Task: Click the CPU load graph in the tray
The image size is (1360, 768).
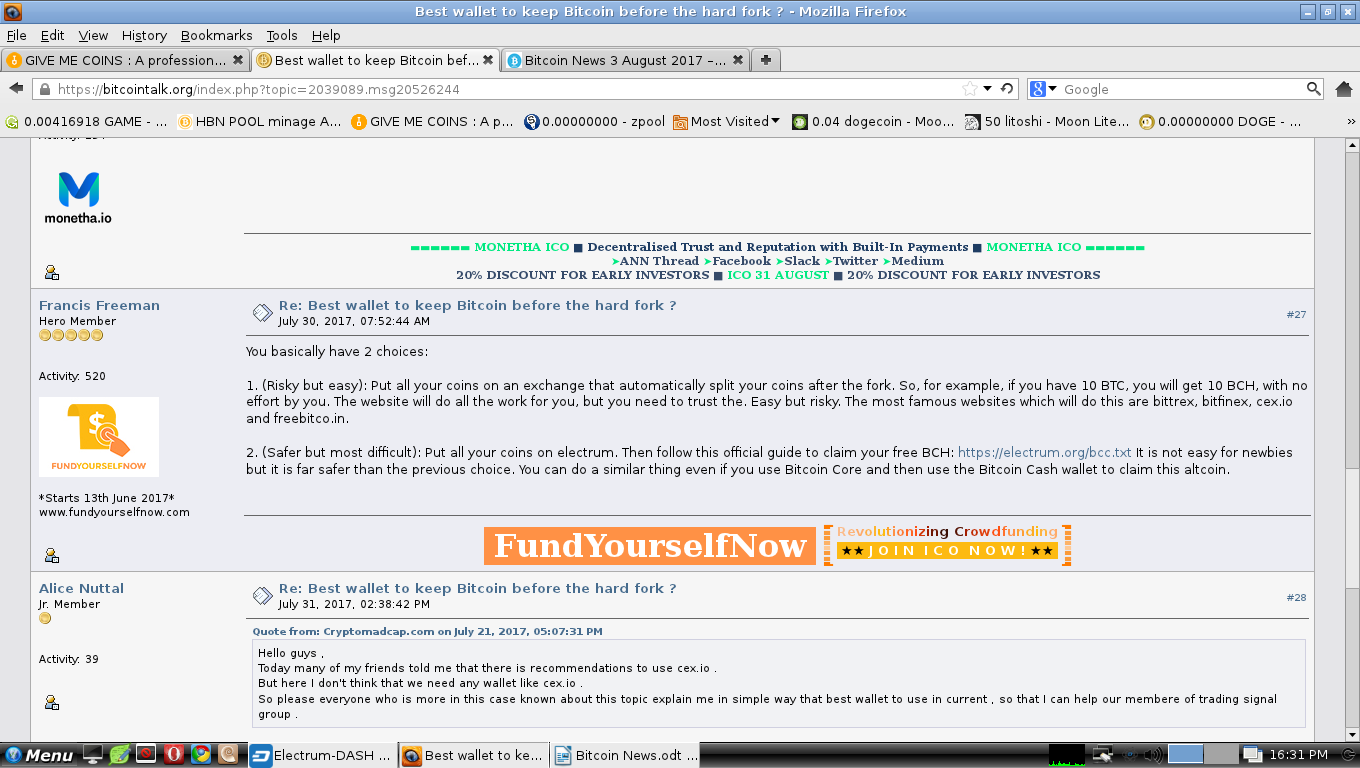Action: [1066, 755]
